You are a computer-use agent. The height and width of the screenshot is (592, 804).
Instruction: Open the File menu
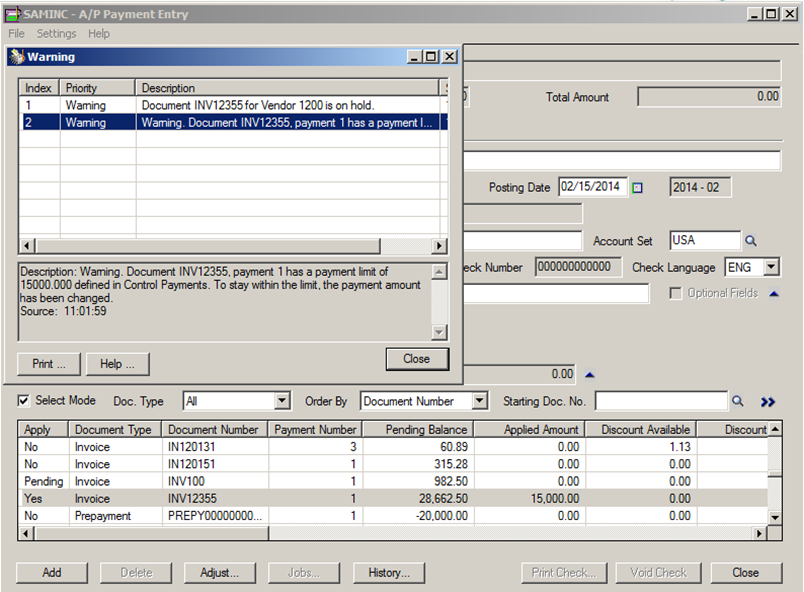pos(16,33)
